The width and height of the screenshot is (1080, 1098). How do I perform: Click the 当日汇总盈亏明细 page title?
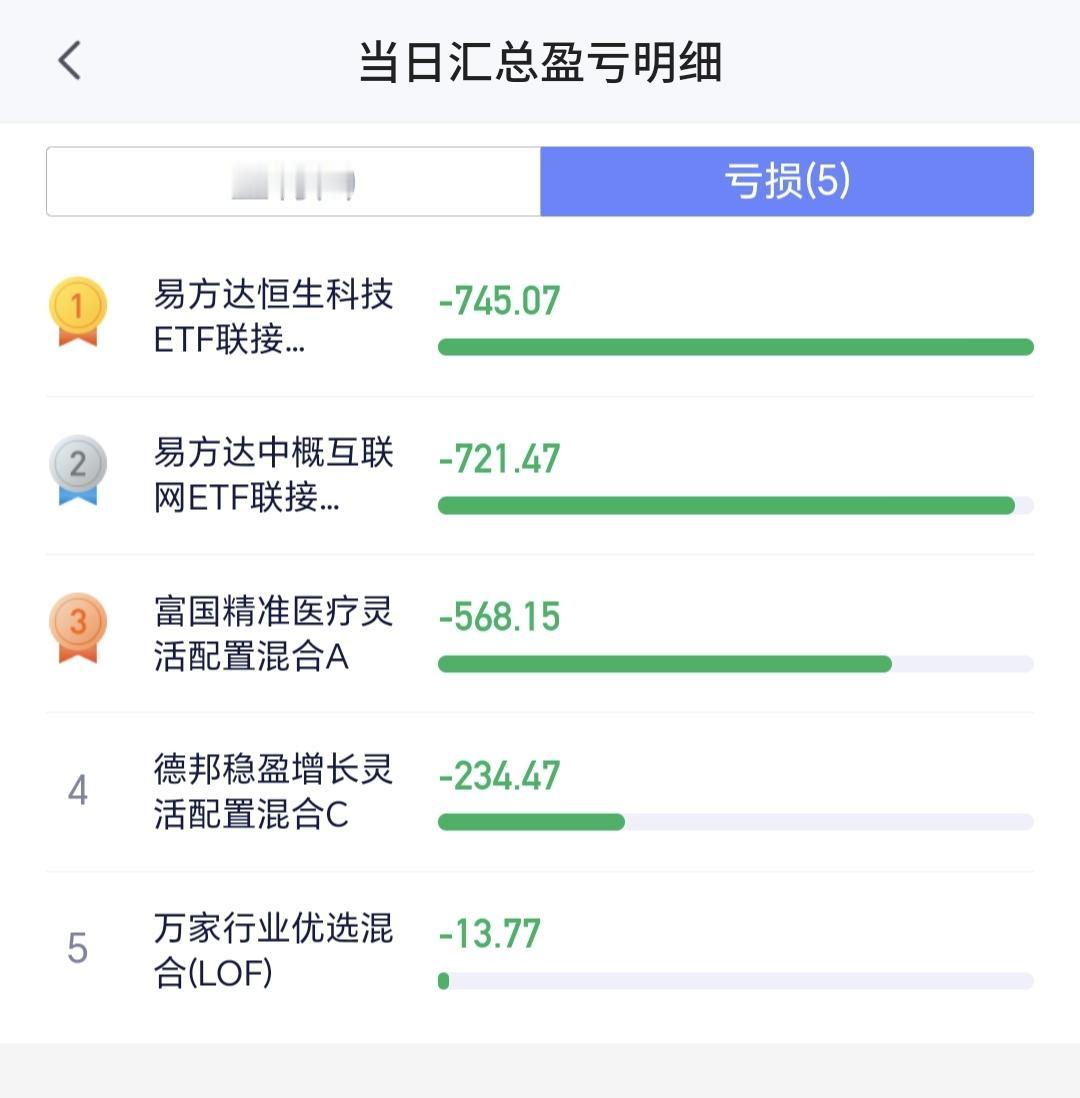[x=540, y=62]
